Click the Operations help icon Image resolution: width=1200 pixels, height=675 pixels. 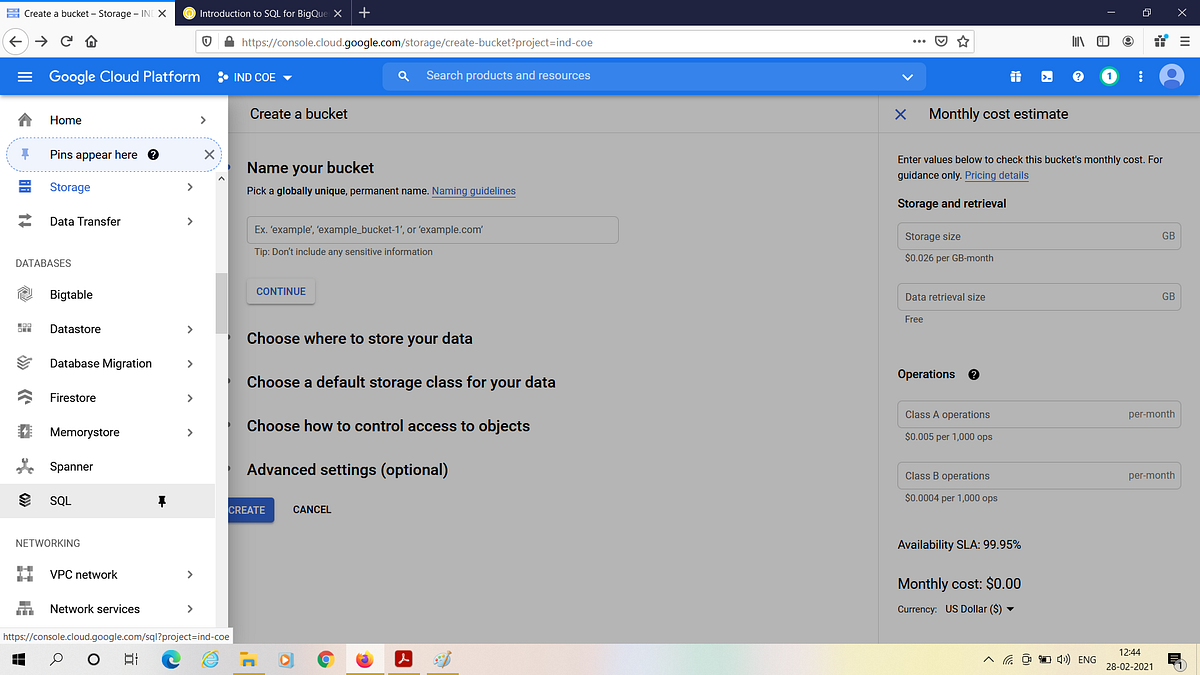[973, 374]
